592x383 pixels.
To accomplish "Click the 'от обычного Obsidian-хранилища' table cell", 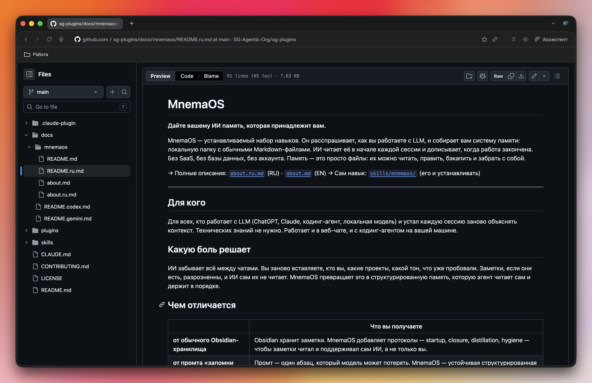I will (x=208, y=344).
